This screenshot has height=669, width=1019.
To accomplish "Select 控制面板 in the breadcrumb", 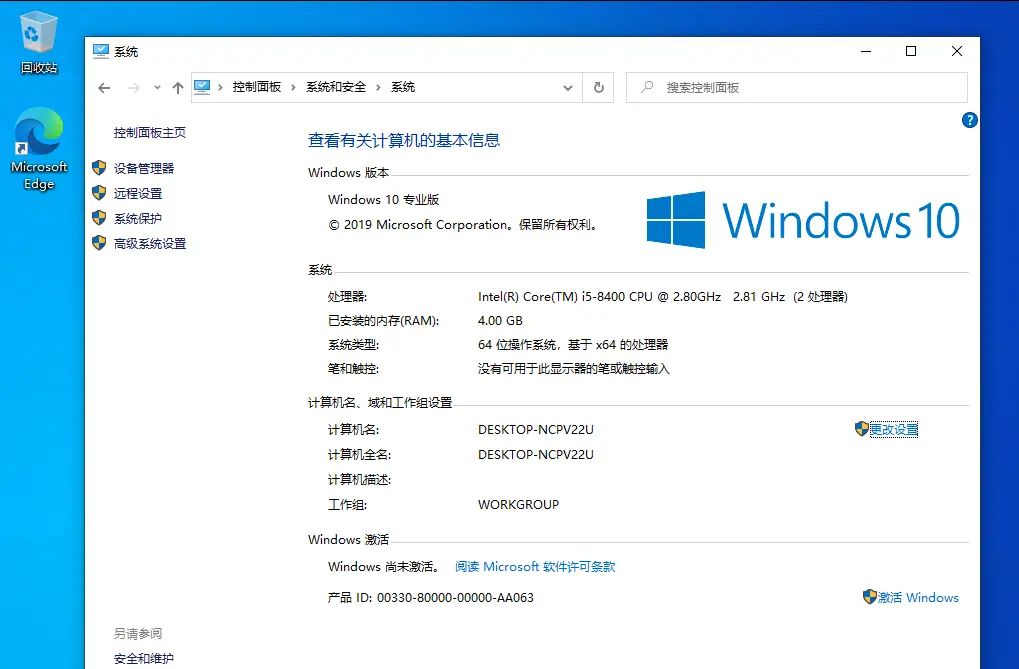I will (x=257, y=87).
